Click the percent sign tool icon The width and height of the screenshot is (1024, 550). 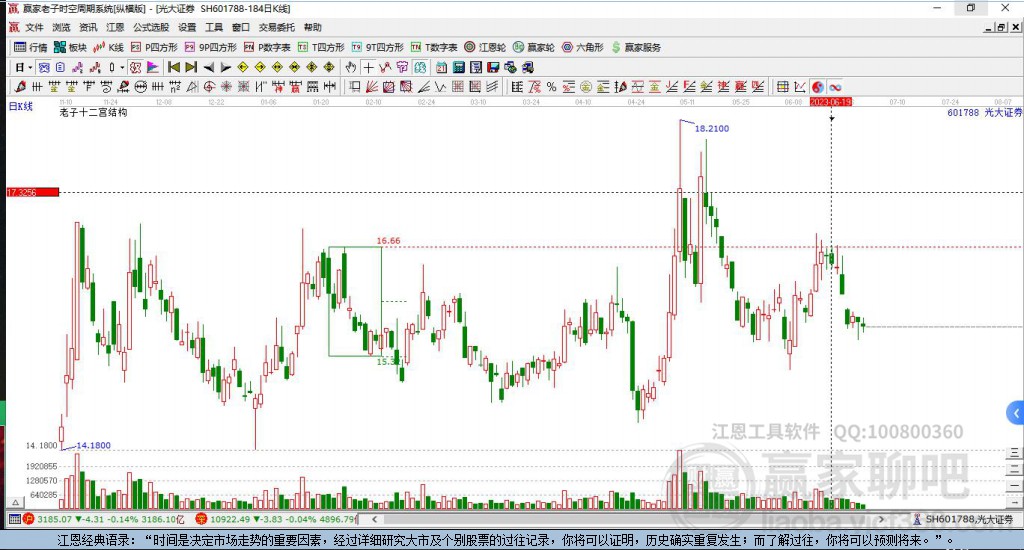tap(551, 87)
